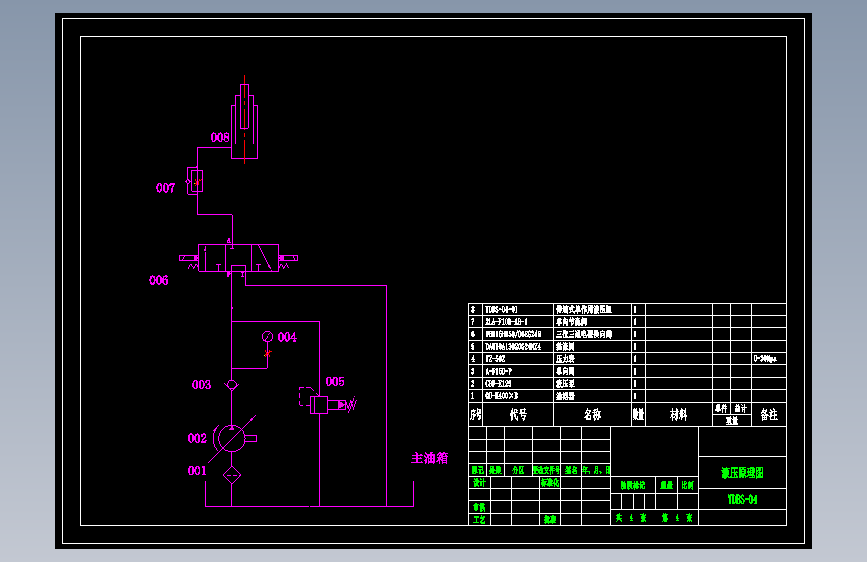This screenshot has height=562, width=867.
Task: Select the '备注' column header
Action: (x=769, y=414)
